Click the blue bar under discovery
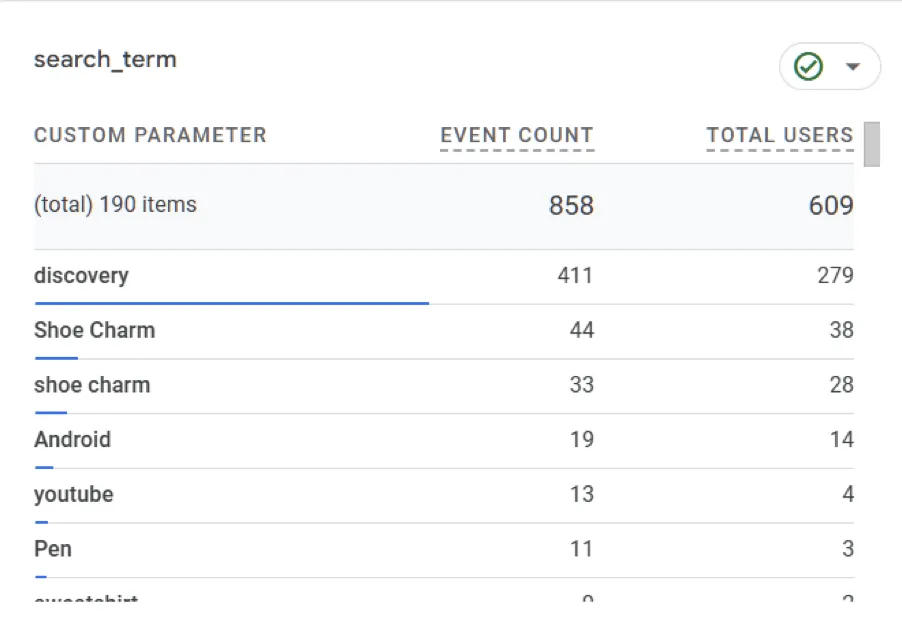902x644 pixels. click(x=231, y=302)
